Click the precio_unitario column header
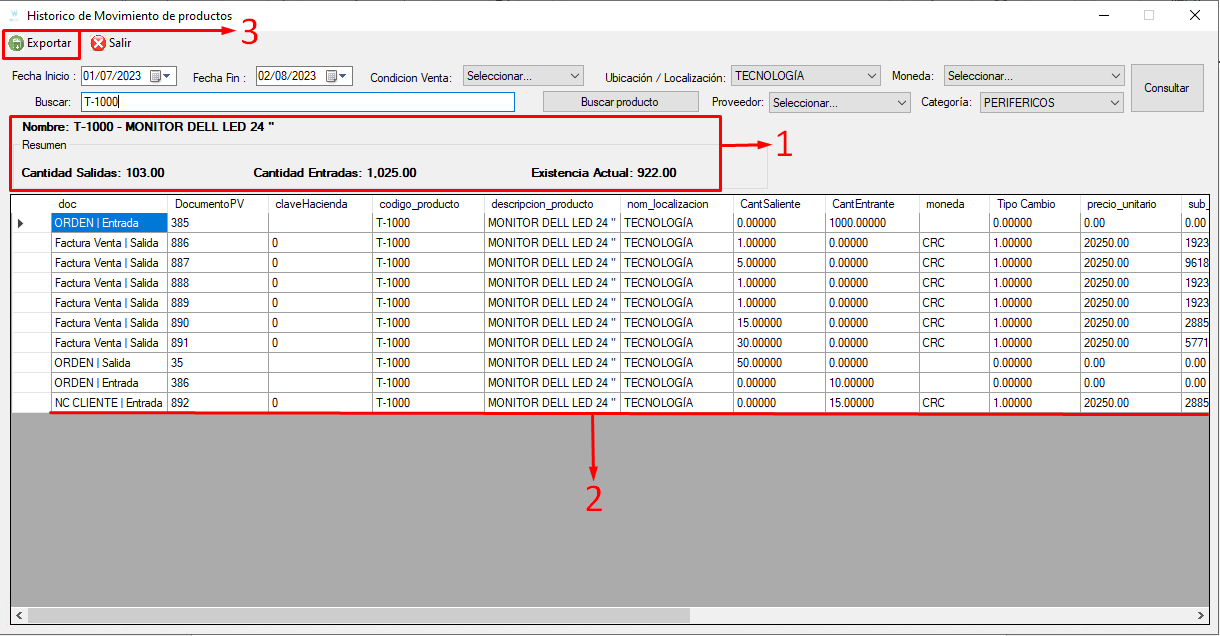1220x636 pixels. tap(1130, 204)
